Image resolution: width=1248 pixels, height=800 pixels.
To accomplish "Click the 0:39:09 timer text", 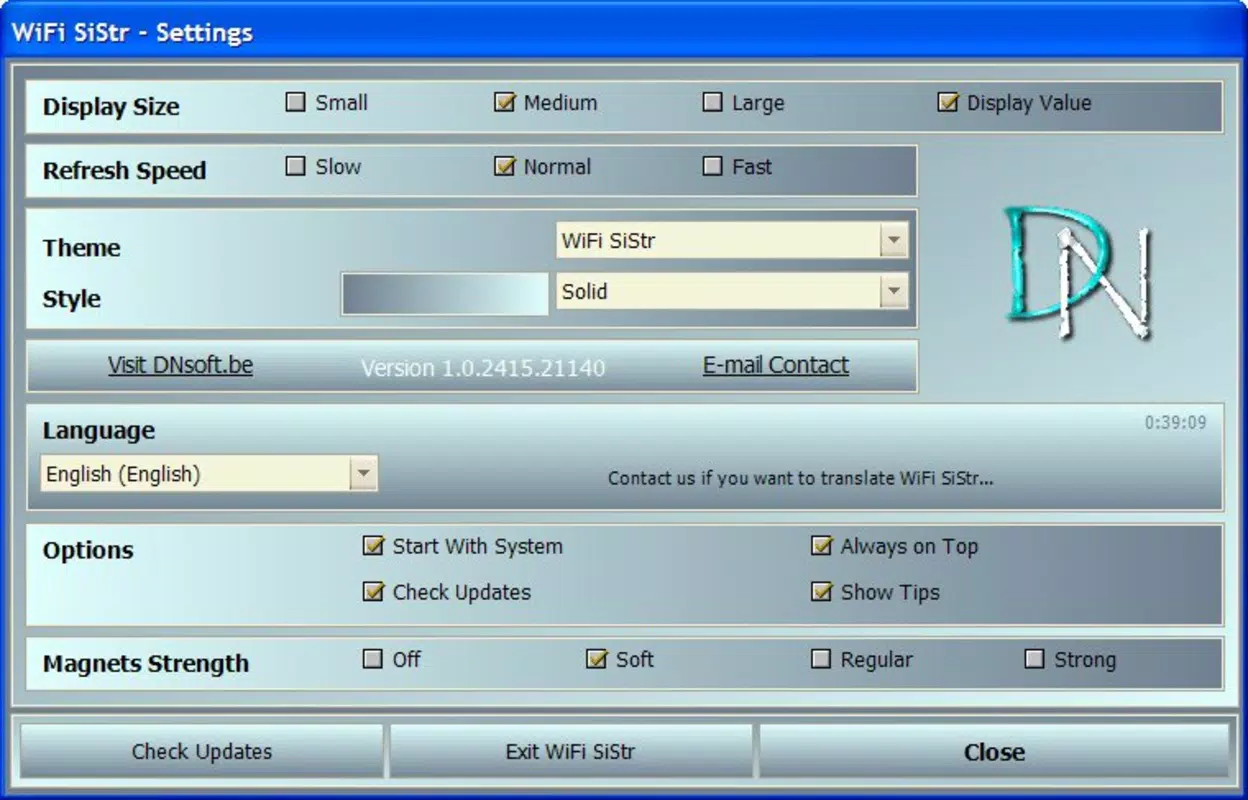I will 1176,423.
